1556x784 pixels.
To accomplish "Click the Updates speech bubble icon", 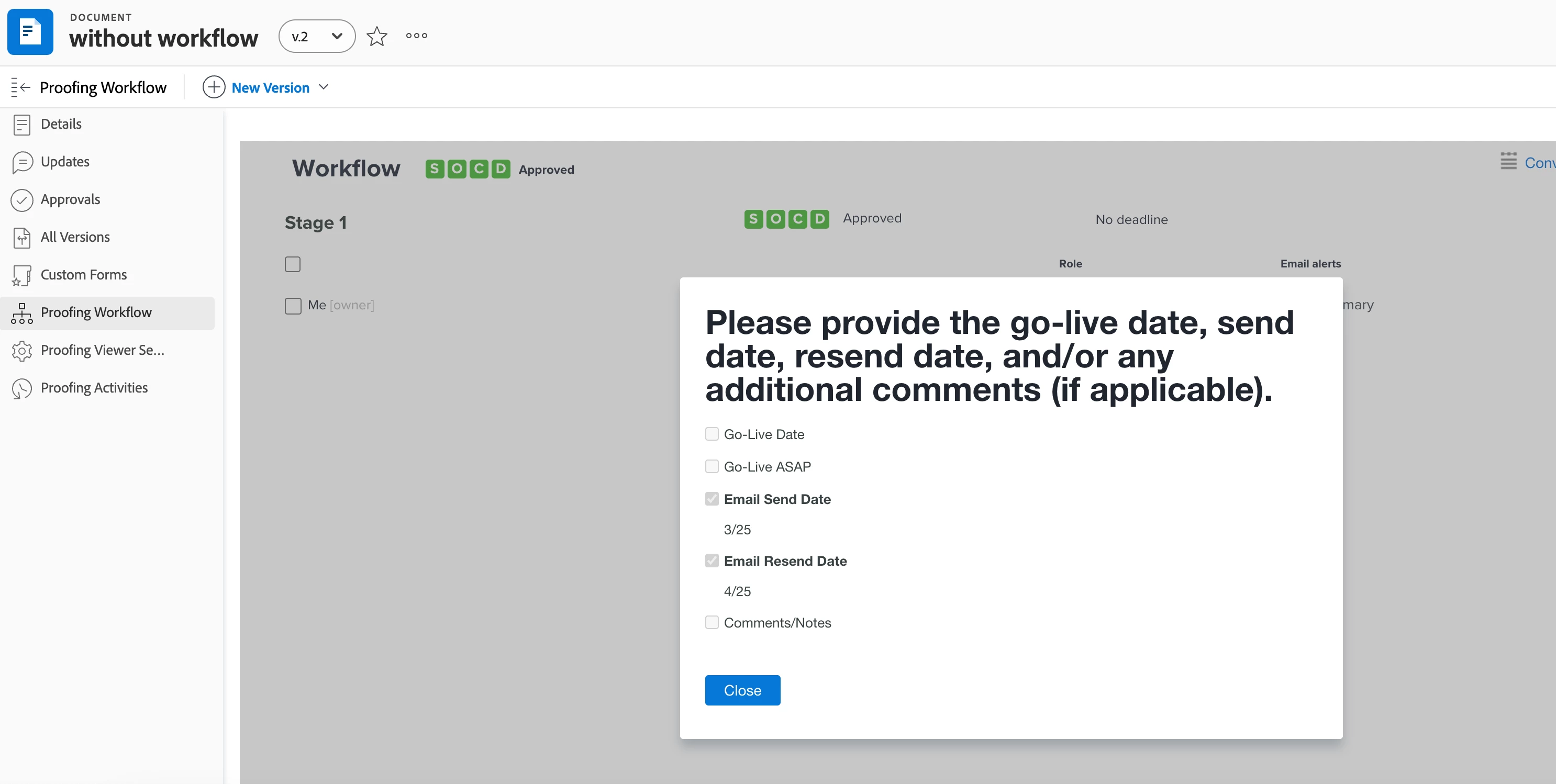I will [x=22, y=162].
